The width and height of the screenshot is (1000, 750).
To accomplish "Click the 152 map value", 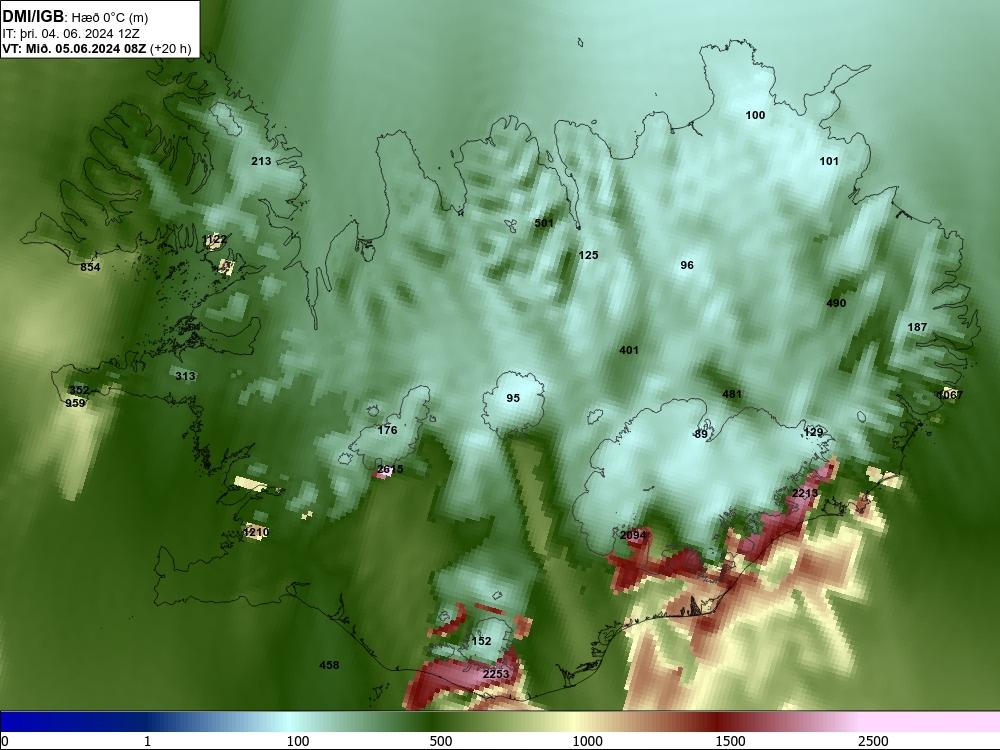I will pos(481,641).
